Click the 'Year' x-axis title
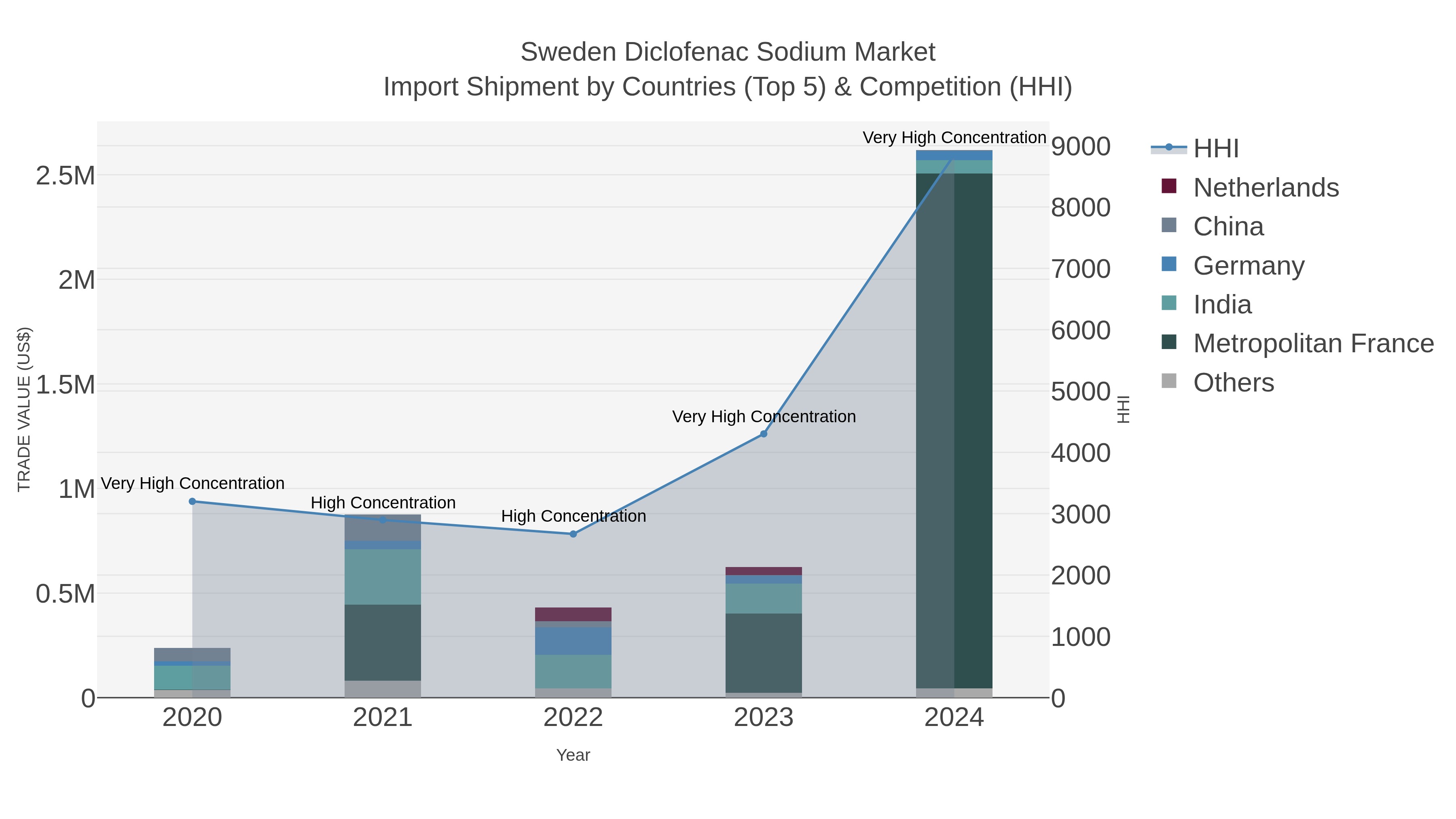Viewport: 1456px width, 819px height. click(573, 756)
